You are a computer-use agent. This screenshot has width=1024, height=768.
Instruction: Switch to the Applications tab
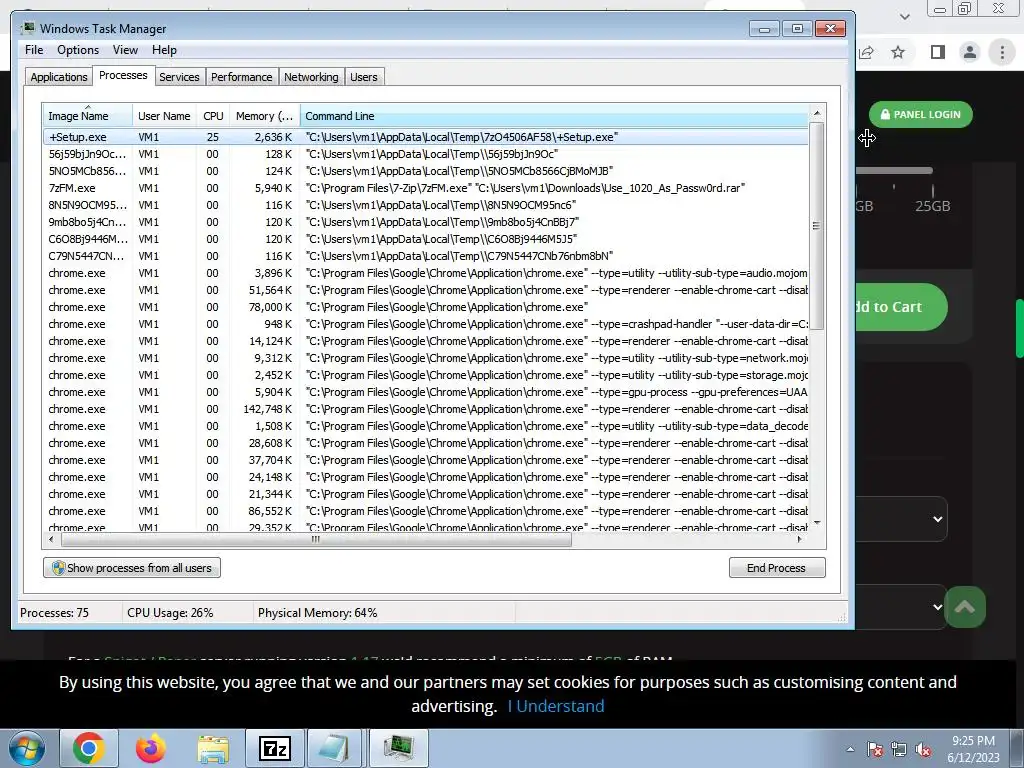tap(59, 77)
